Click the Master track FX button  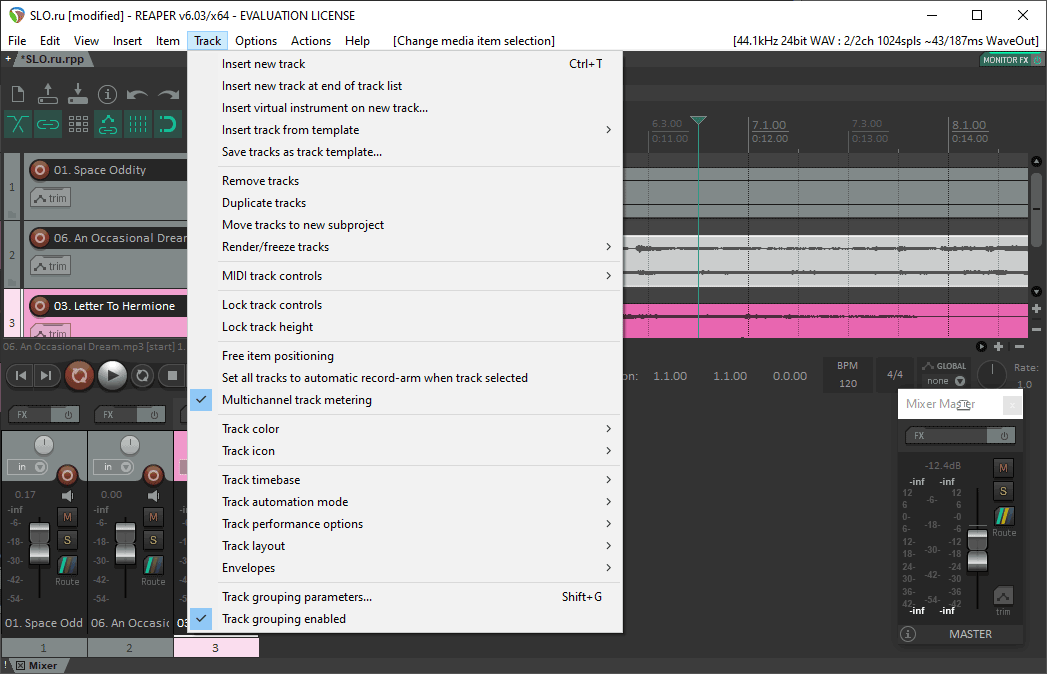[947, 436]
